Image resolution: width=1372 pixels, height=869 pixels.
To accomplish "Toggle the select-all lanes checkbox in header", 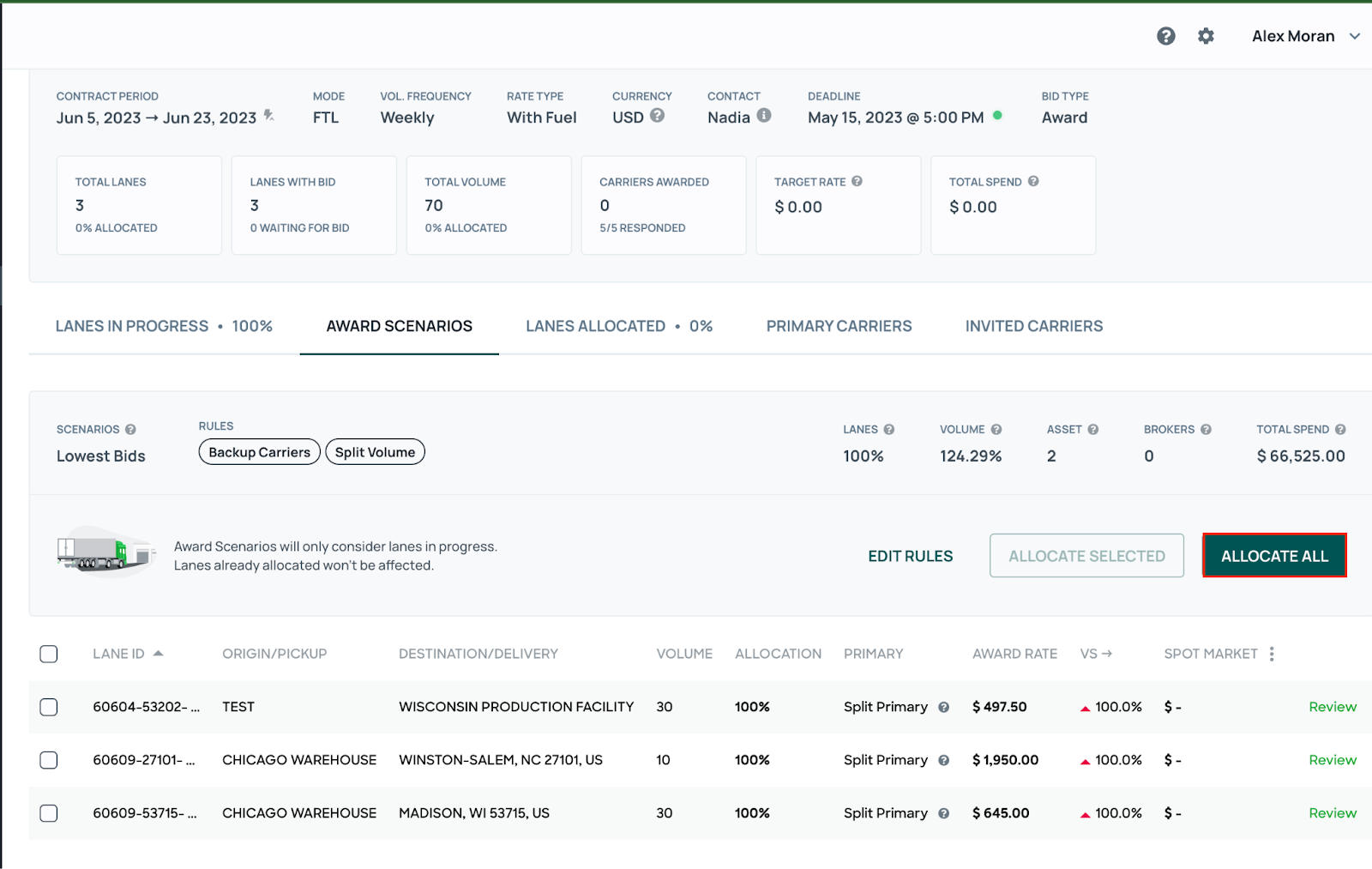I will [x=49, y=654].
